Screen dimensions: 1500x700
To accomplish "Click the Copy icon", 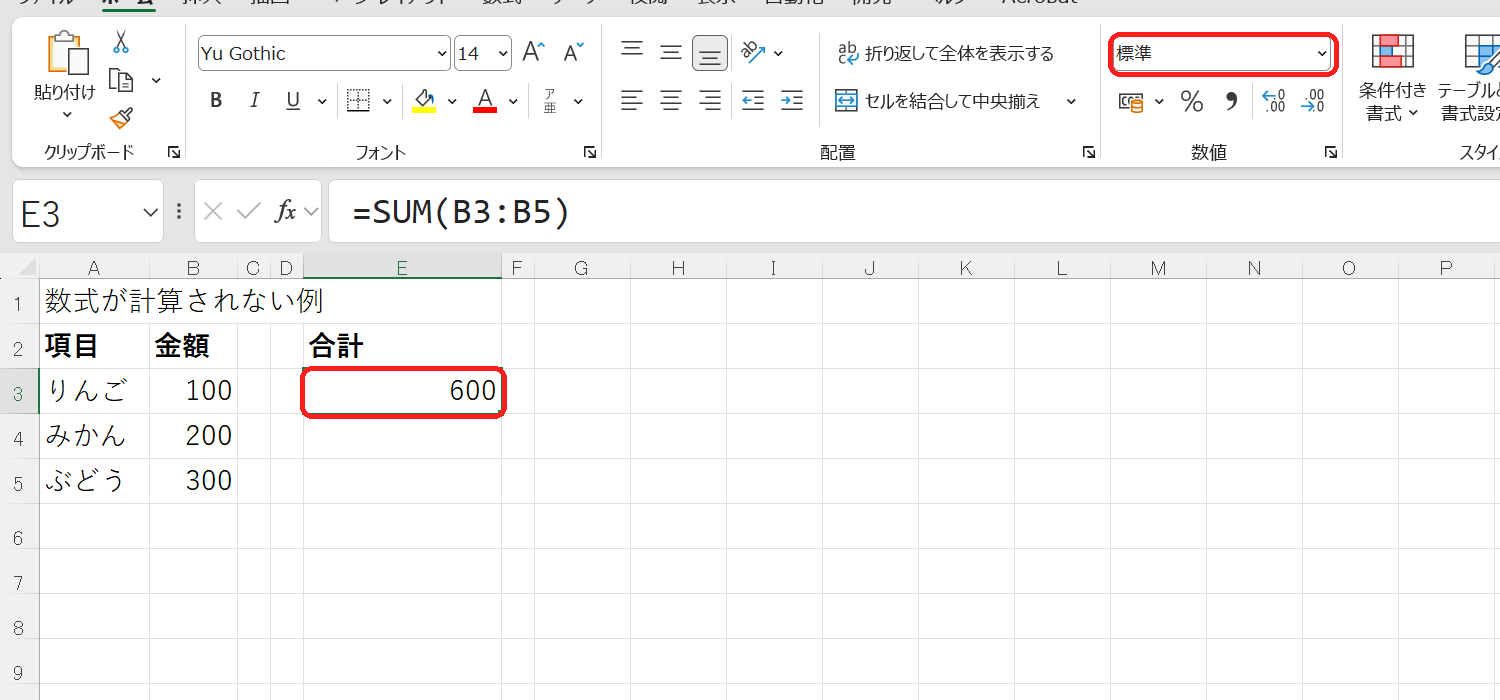I will 121,80.
